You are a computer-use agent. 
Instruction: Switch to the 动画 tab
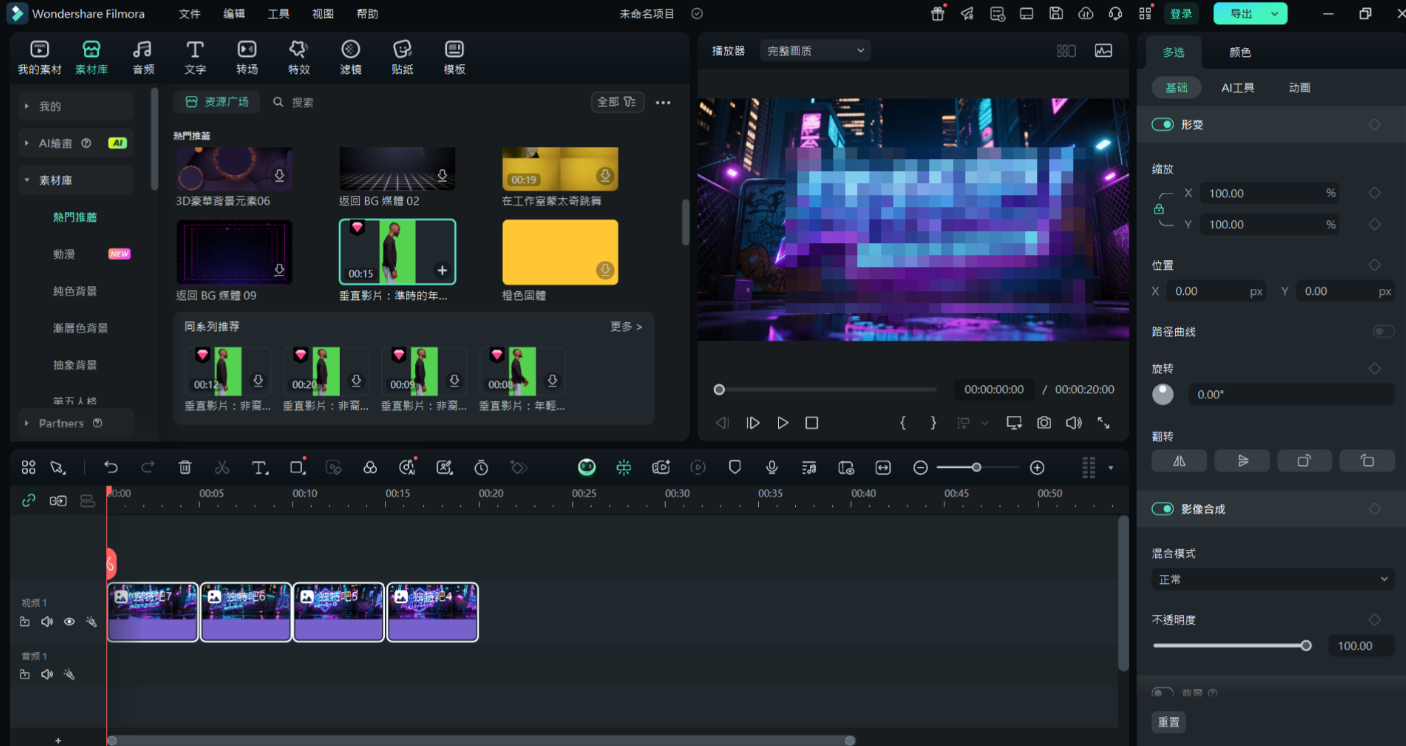point(1299,88)
